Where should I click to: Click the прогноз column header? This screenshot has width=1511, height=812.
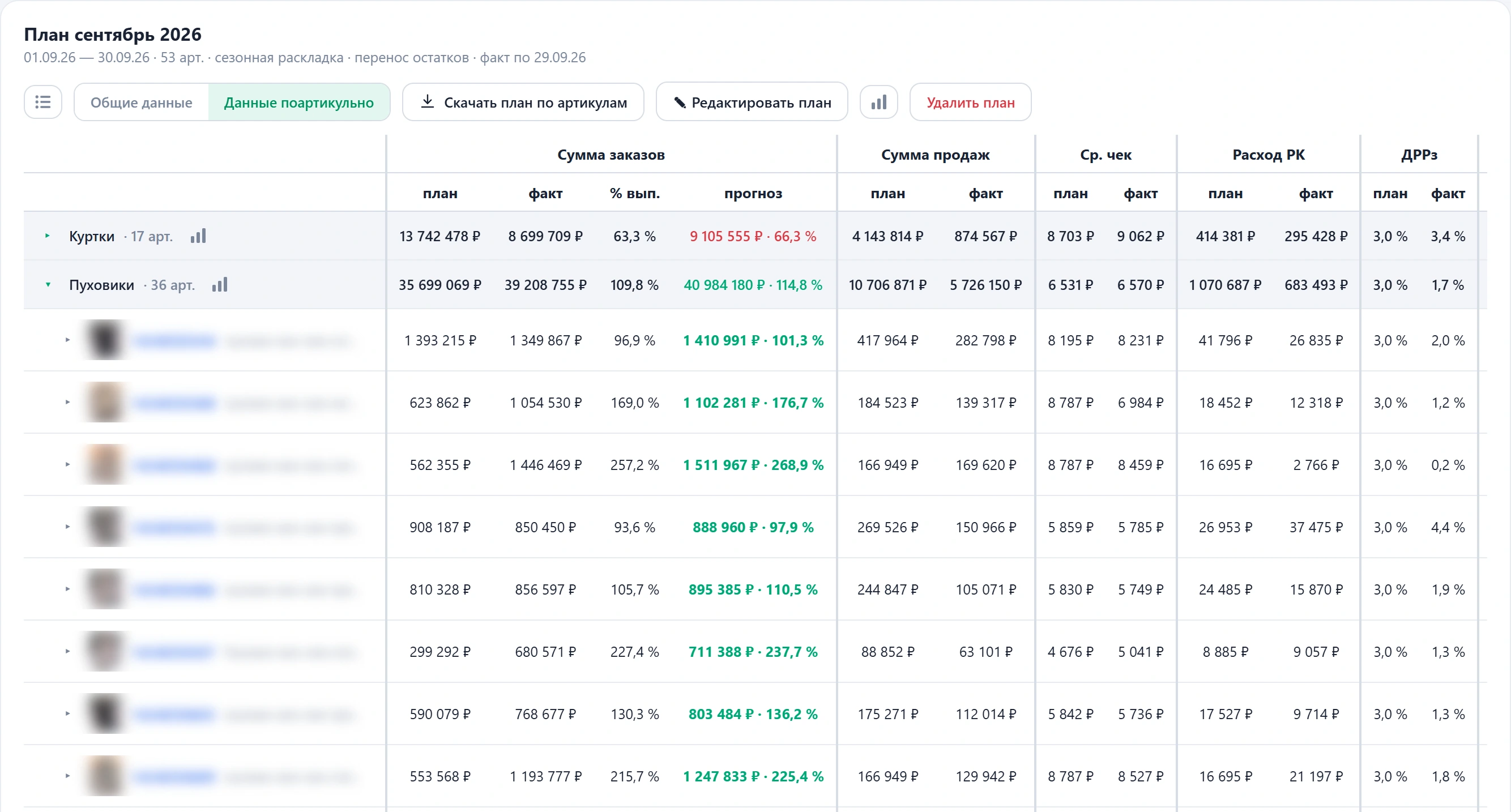[x=753, y=194]
